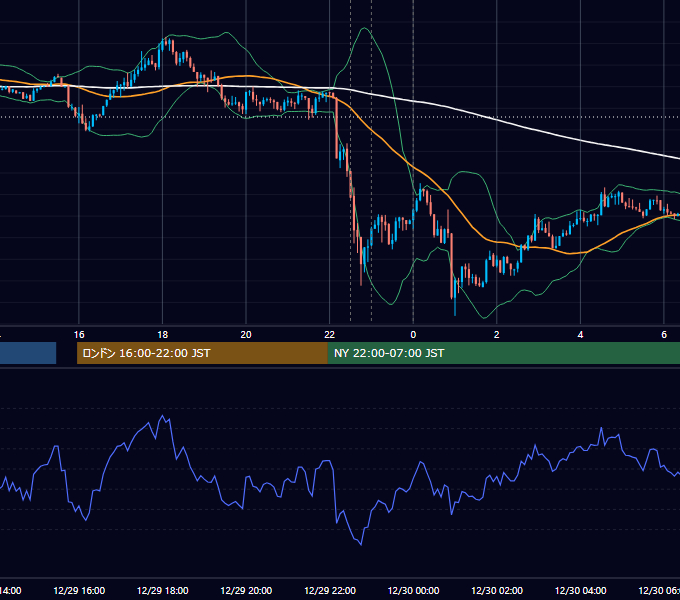Click the '16' hour label on the price chart axis
The height and width of the screenshot is (600, 680).
tap(79, 335)
